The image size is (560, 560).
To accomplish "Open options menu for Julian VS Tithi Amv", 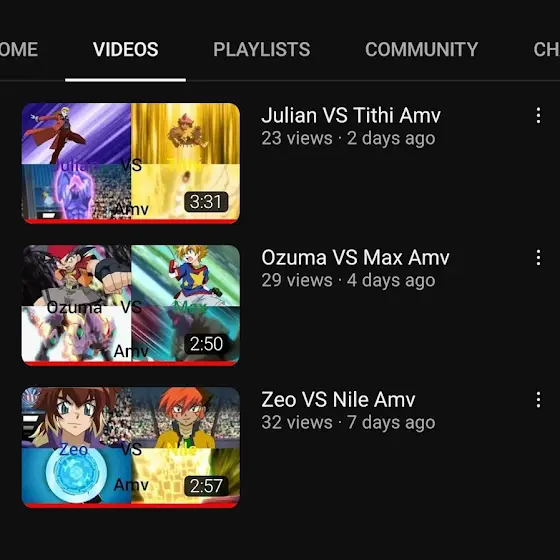I will click(538, 116).
